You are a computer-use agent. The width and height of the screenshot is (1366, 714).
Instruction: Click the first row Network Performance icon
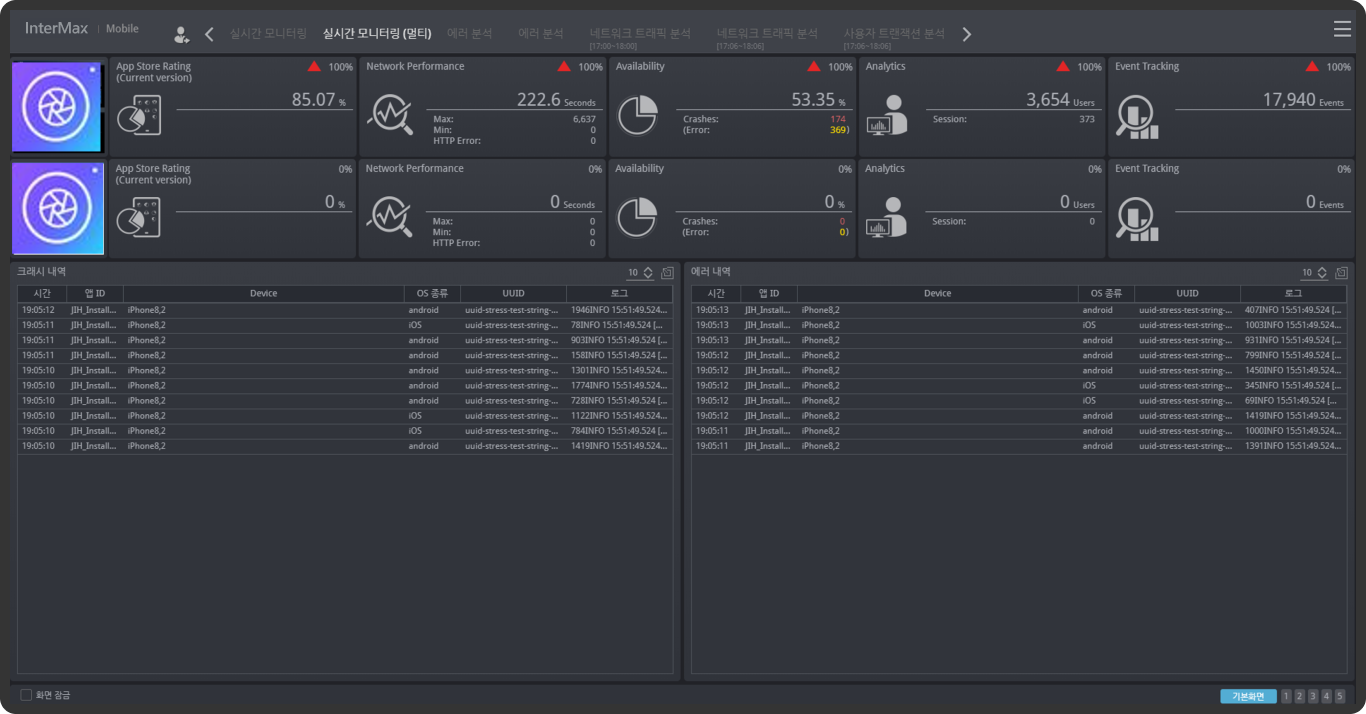389,115
